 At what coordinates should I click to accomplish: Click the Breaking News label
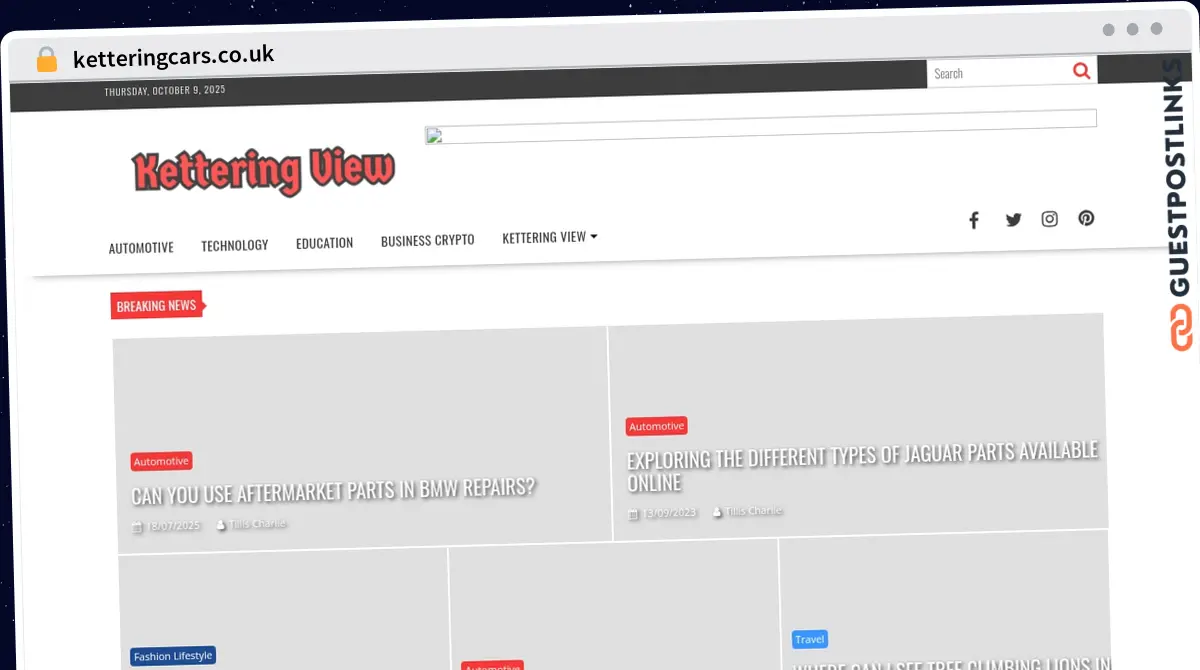pyautogui.click(x=156, y=306)
